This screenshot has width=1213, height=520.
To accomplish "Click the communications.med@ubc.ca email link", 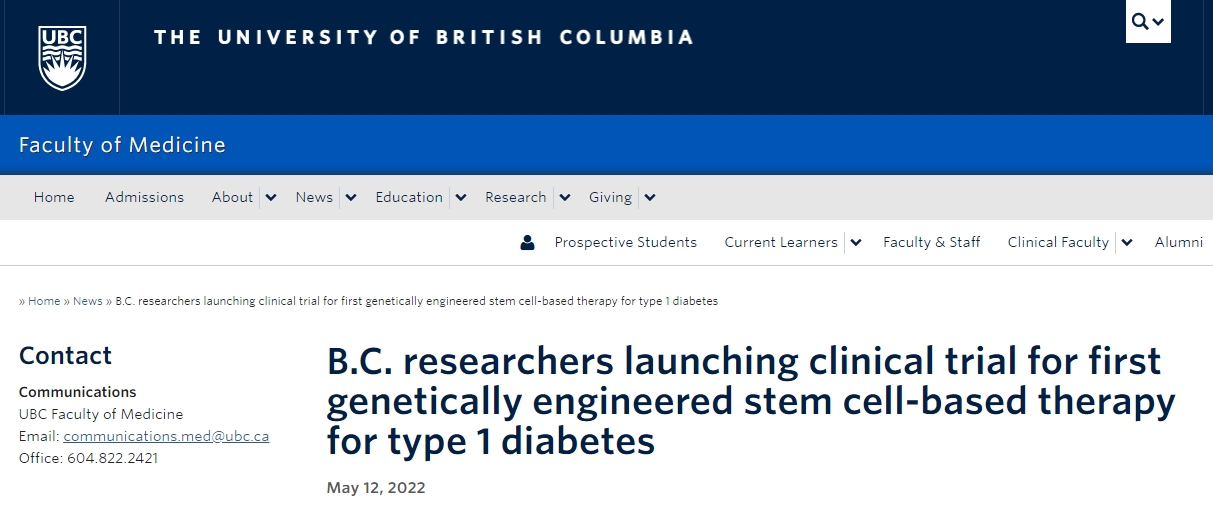I will 166,436.
